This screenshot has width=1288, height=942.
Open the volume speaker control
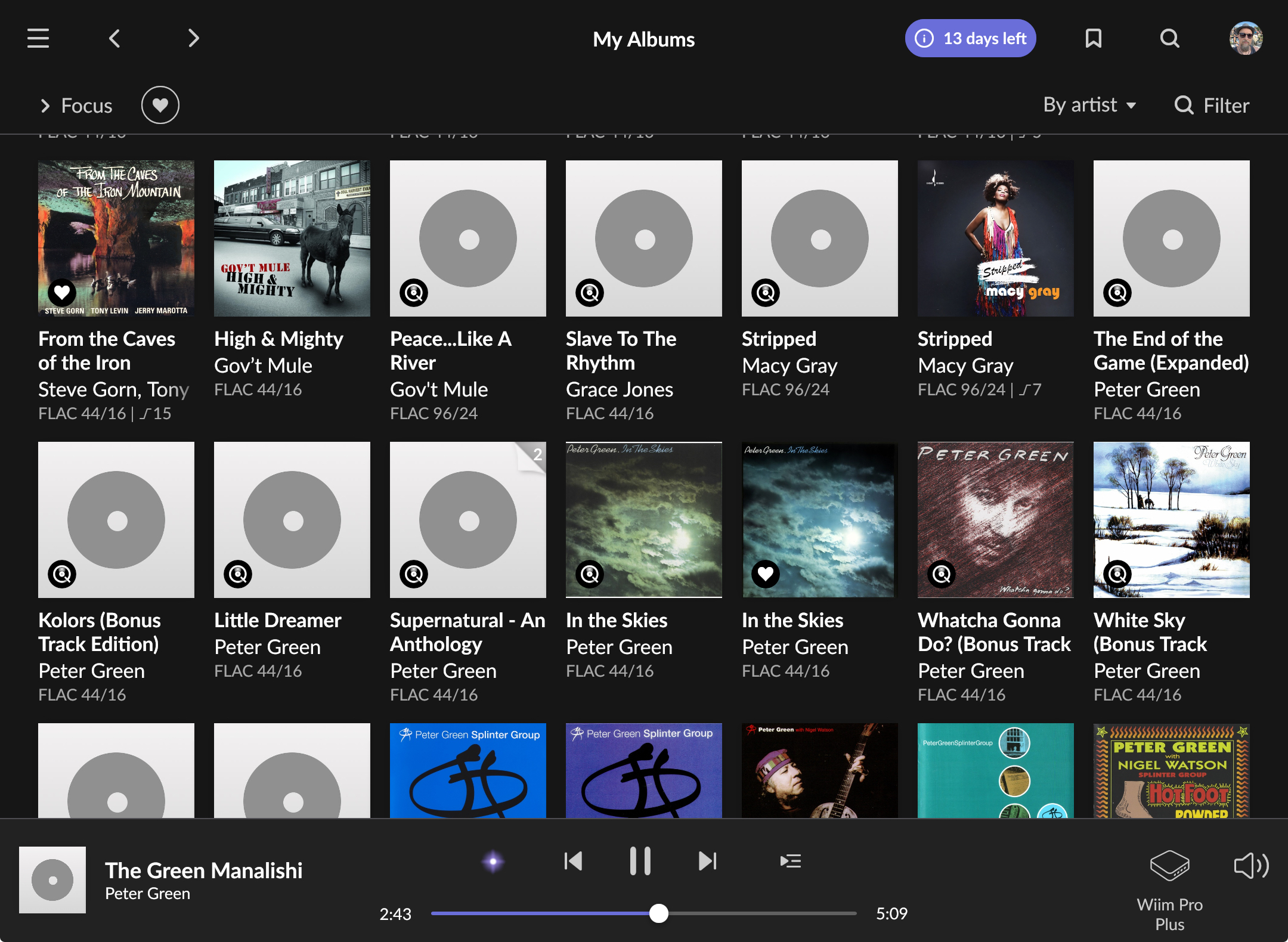pyautogui.click(x=1250, y=866)
